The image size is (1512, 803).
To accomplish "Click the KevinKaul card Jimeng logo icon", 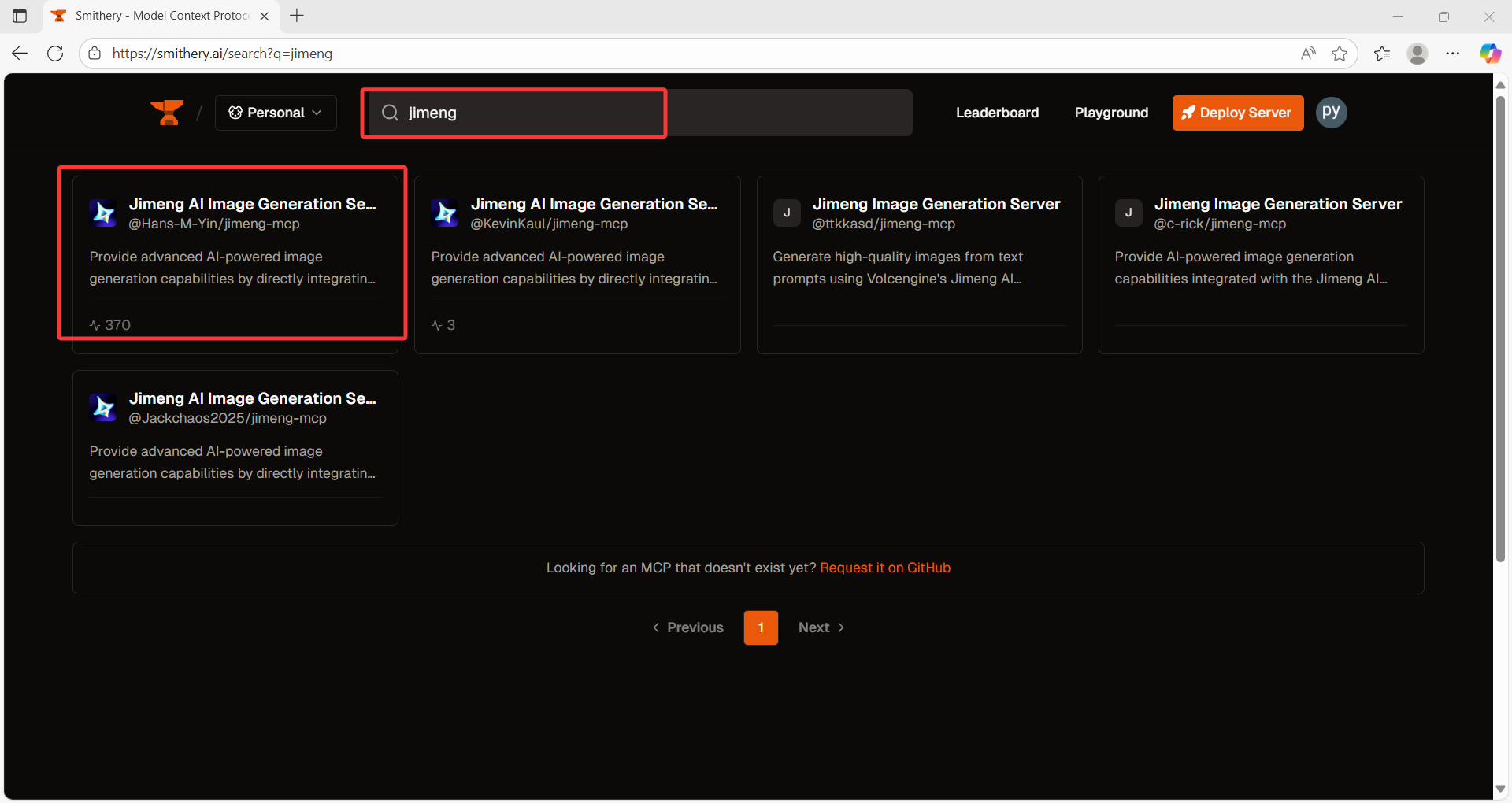I will pos(445,213).
